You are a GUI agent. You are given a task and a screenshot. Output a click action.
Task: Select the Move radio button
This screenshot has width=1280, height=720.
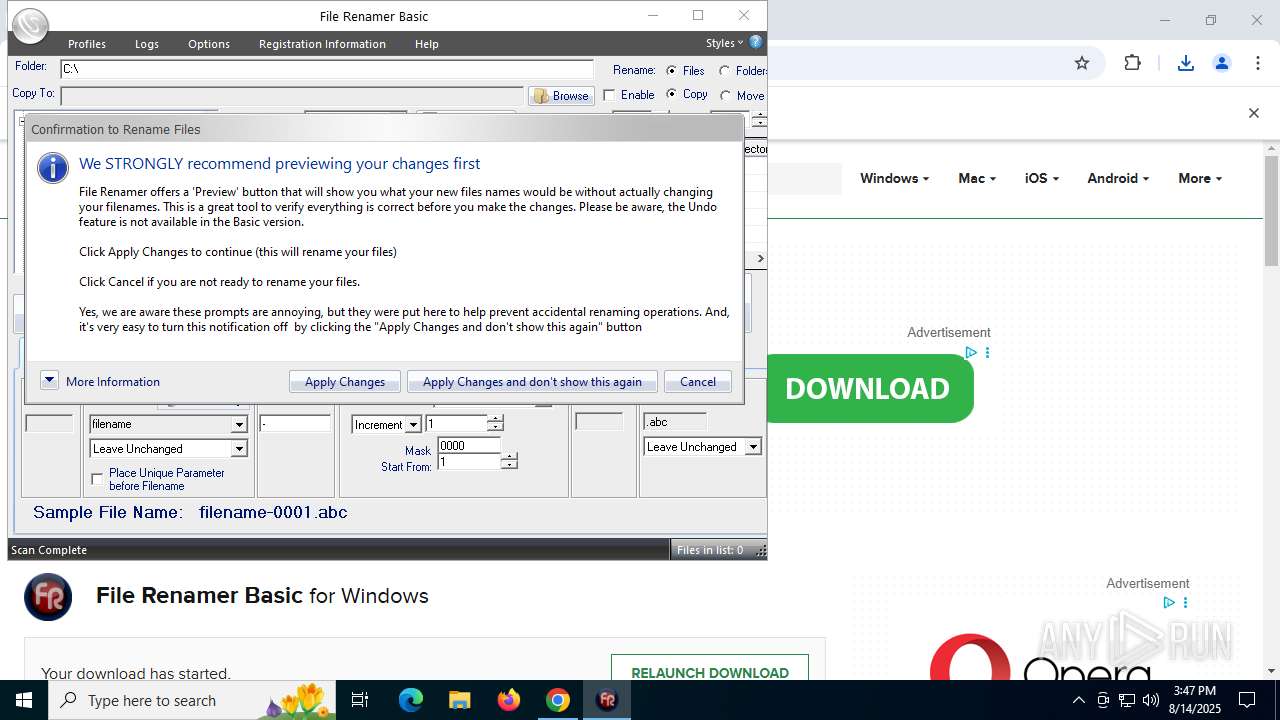point(725,95)
